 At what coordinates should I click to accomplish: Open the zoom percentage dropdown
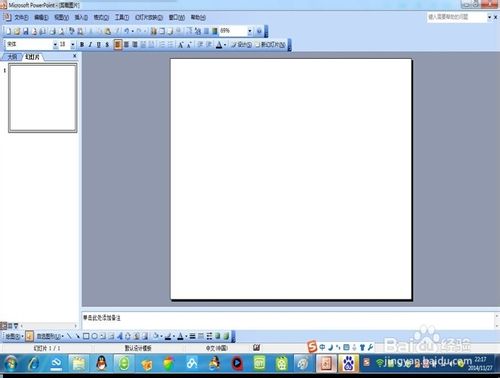pyautogui.click(x=250, y=31)
